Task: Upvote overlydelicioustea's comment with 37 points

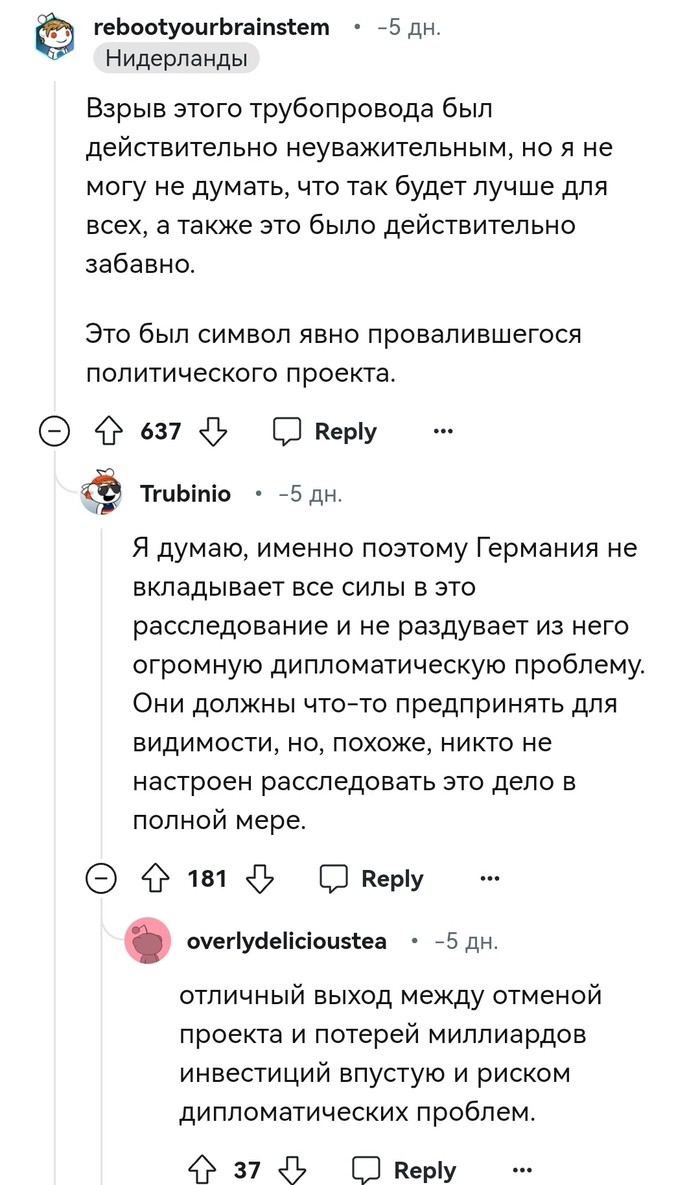Action: pyautogui.click(x=200, y=1170)
